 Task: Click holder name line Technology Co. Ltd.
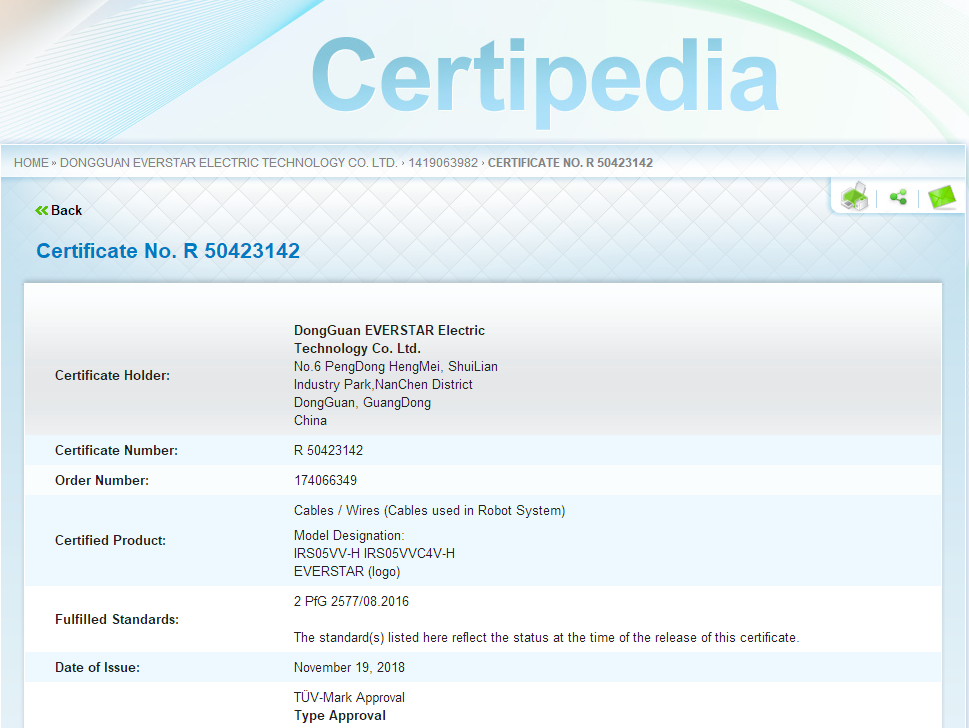pos(357,349)
